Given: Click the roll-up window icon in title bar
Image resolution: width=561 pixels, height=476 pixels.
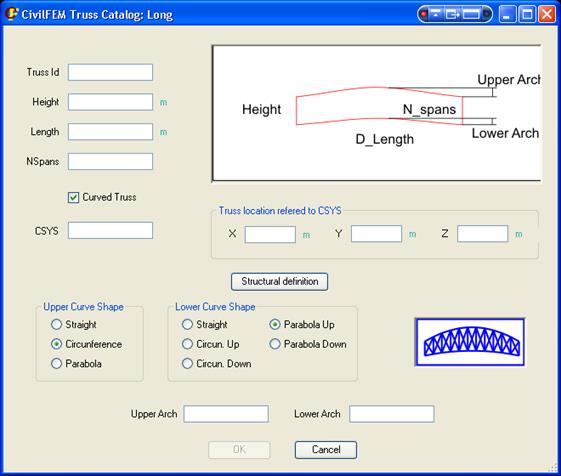Looking at the screenshot, I should tap(436, 14).
